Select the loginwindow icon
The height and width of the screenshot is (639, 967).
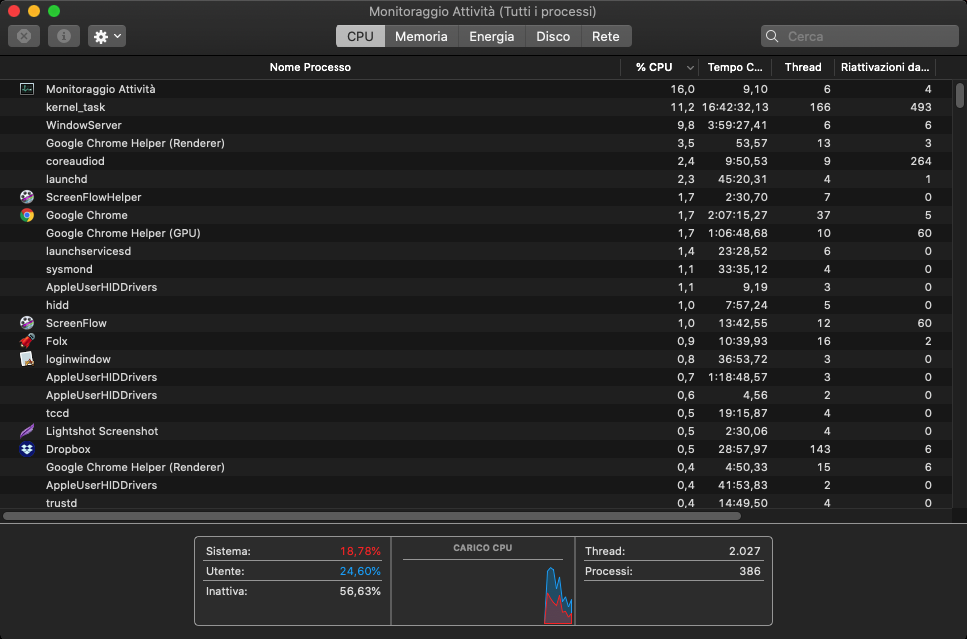click(27, 358)
